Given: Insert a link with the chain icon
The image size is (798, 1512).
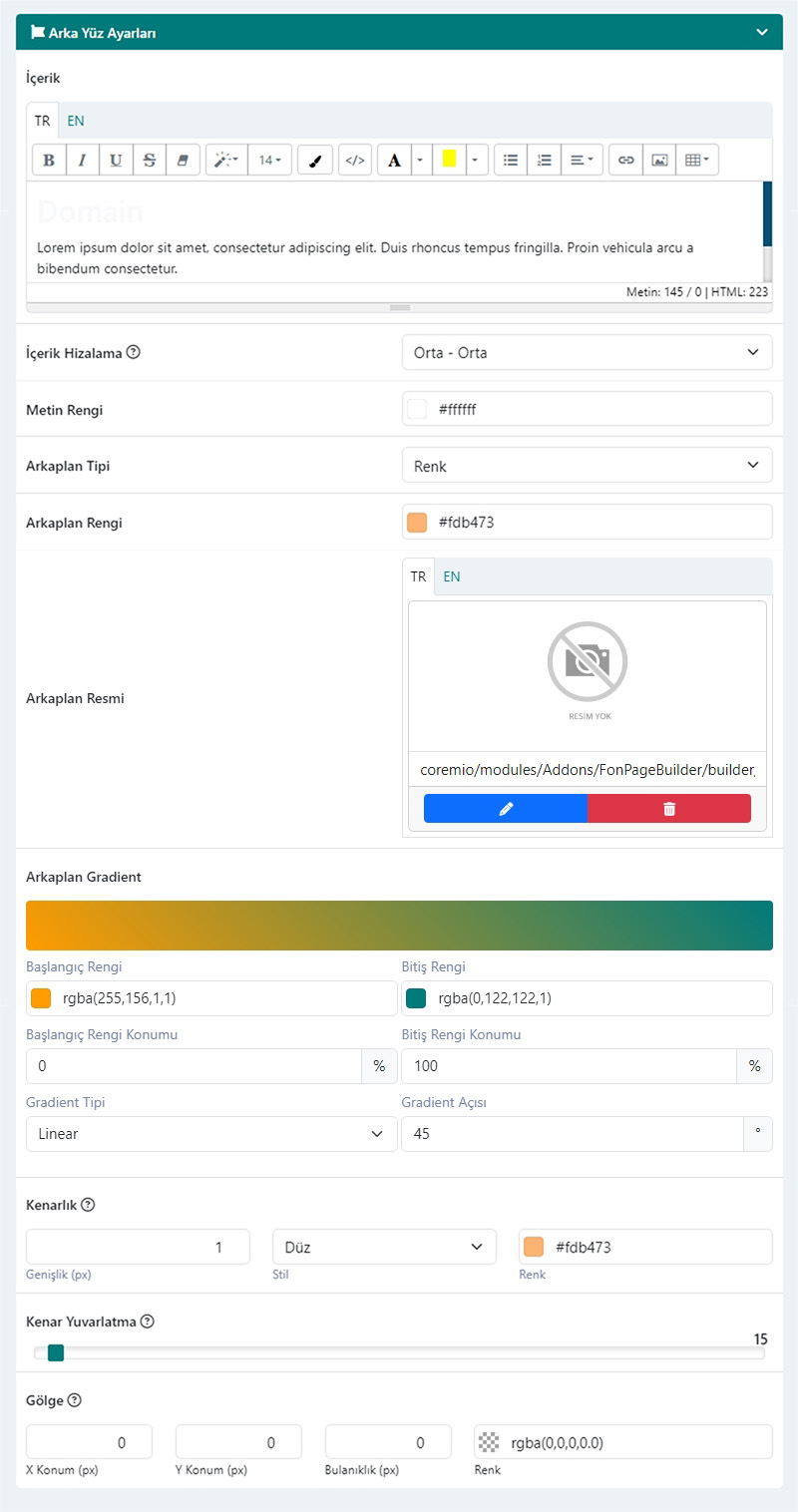Looking at the screenshot, I should point(625,160).
